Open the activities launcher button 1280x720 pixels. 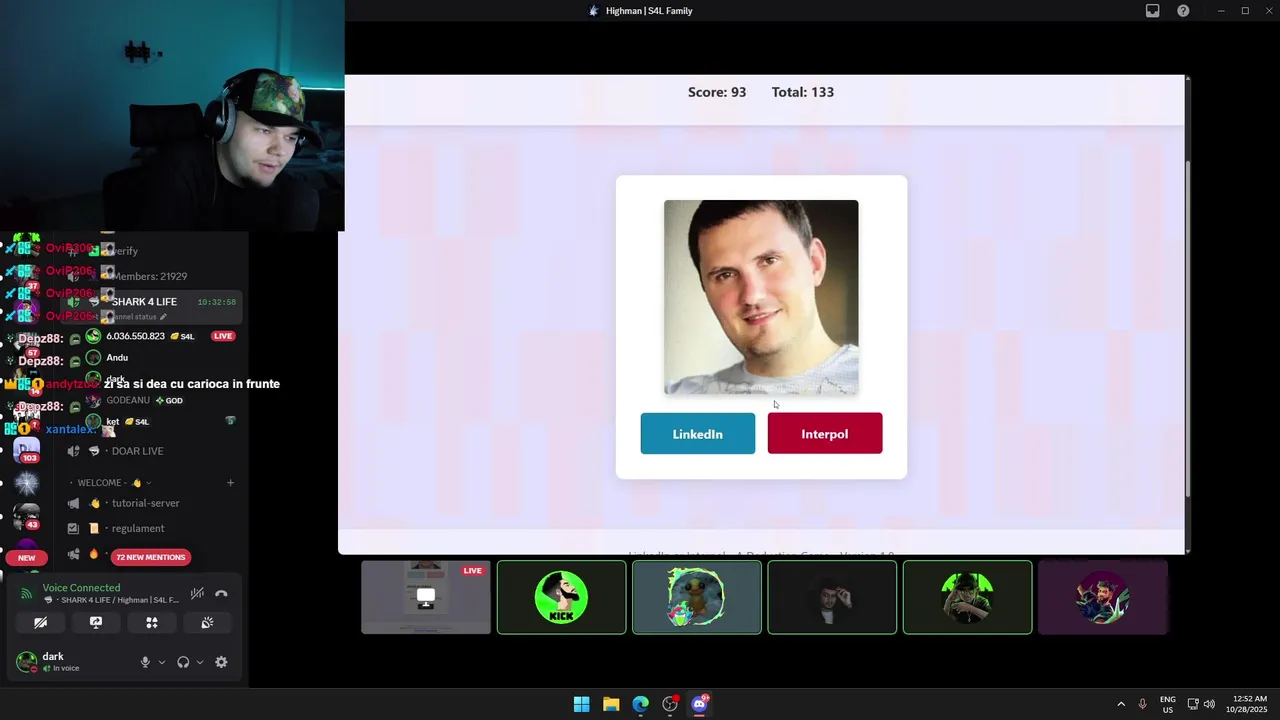152,622
